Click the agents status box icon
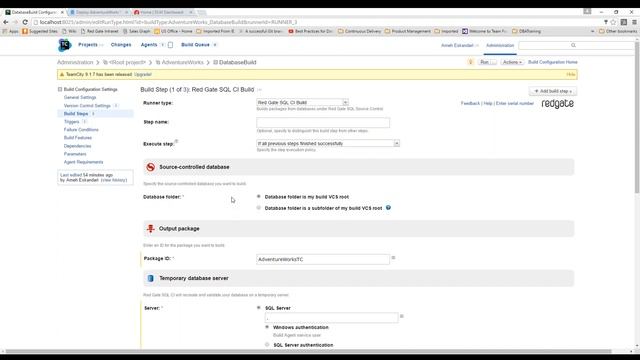Image resolution: width=640 pixels, height=360 pixels. point(171,45)
